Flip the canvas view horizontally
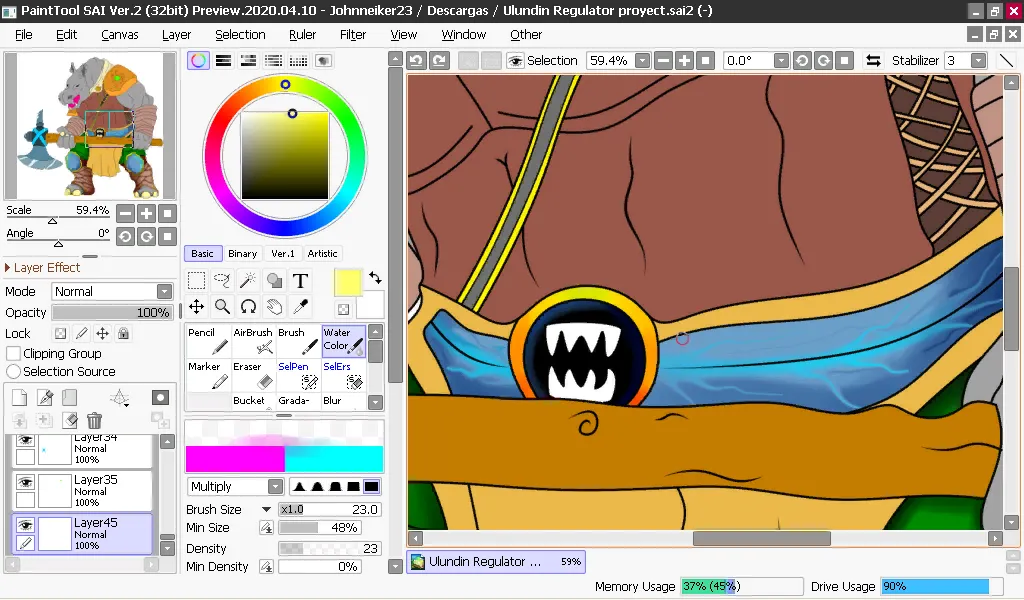The image size is (1024, 600). tap(873, 61)
